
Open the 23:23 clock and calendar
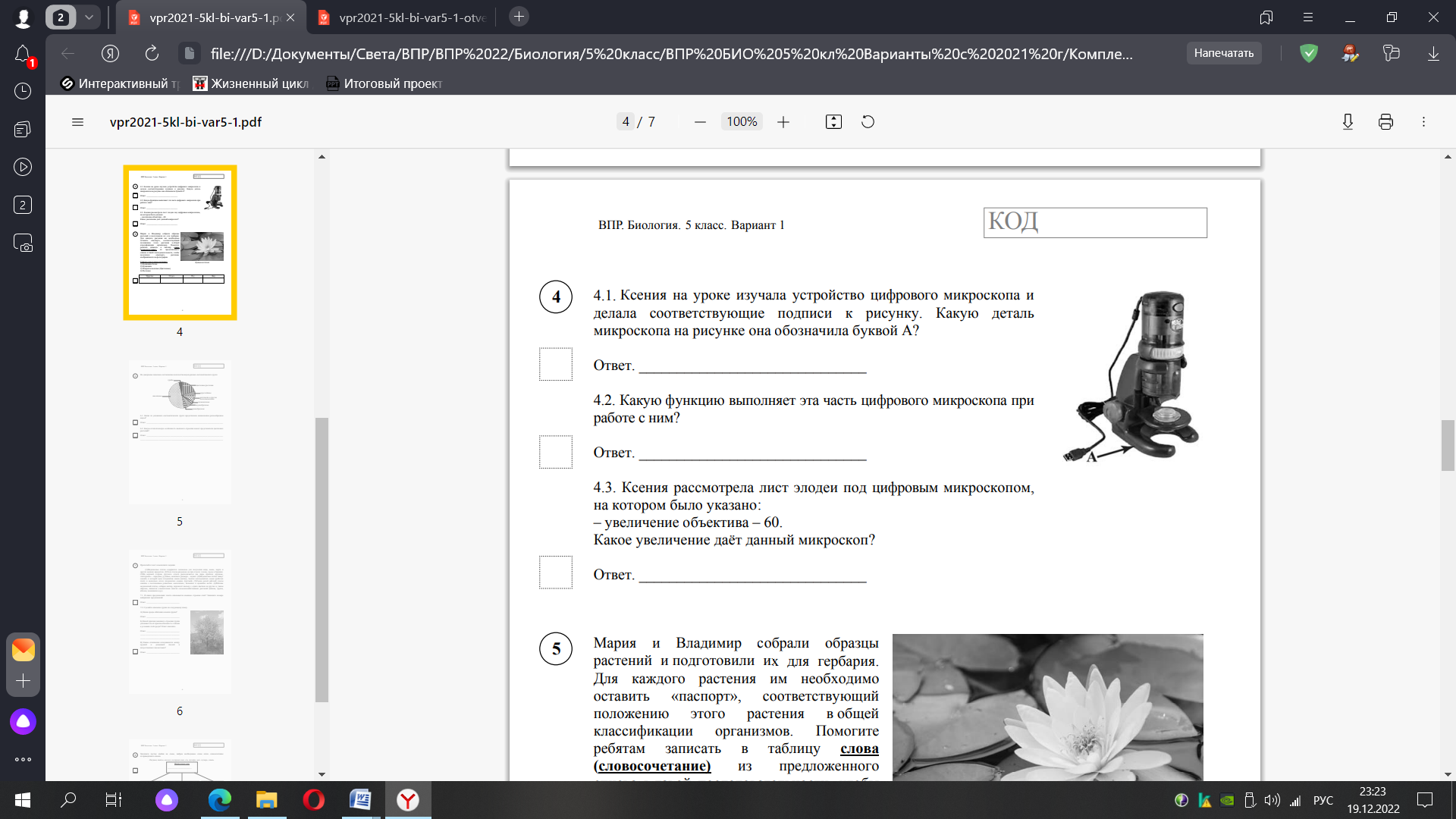1373,800
